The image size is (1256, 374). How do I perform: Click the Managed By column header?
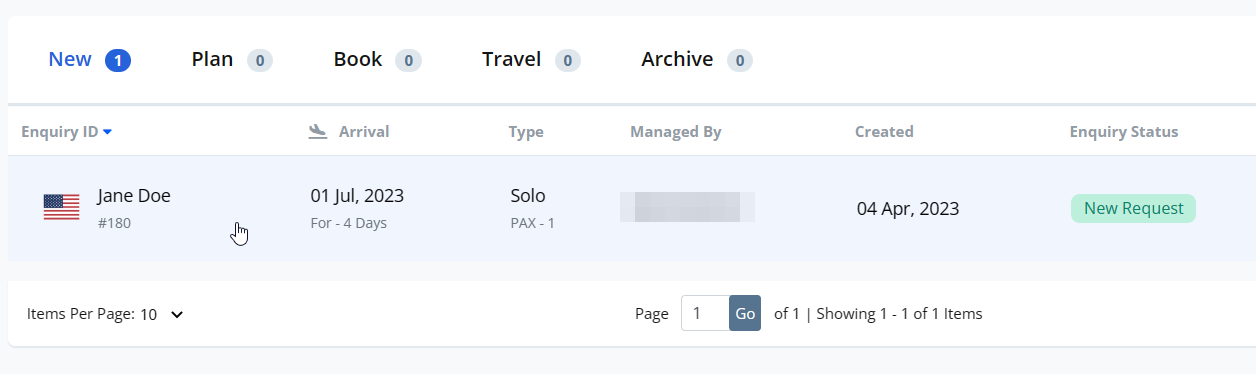pyautogui.click(x=676, y=132)
